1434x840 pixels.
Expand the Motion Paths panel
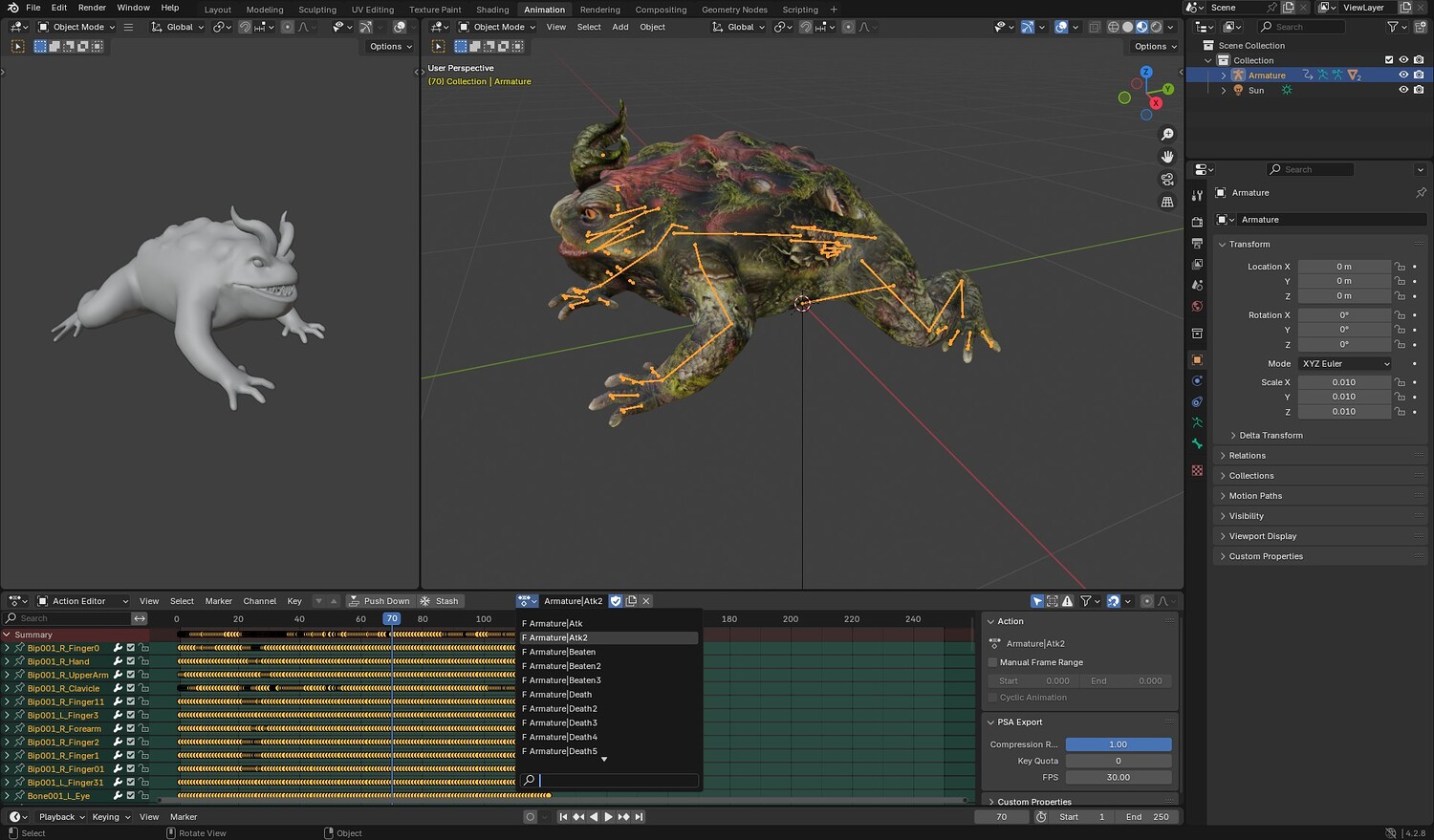(x=1255, y=496)
